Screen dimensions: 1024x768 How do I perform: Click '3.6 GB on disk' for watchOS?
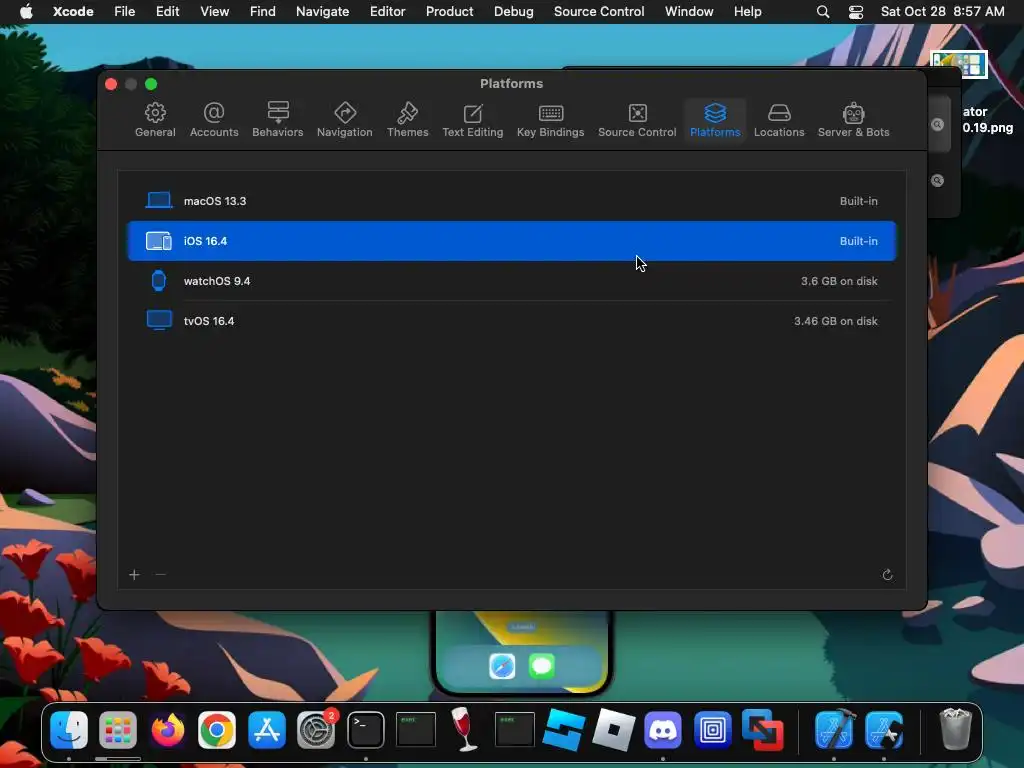pos(839,281)
